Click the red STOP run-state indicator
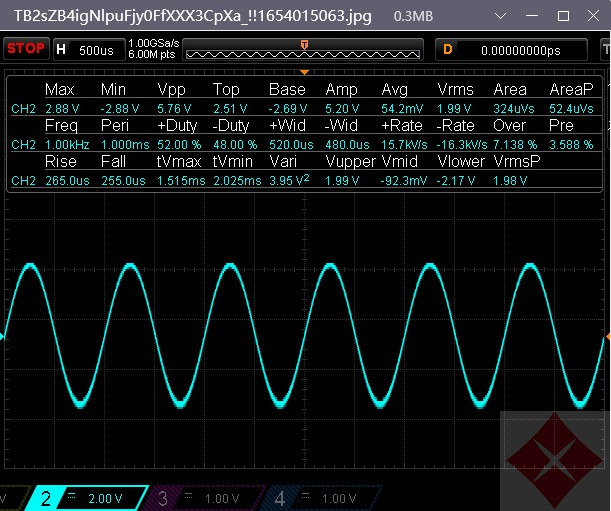Viewport: 611px width, 511px height. 26,48
